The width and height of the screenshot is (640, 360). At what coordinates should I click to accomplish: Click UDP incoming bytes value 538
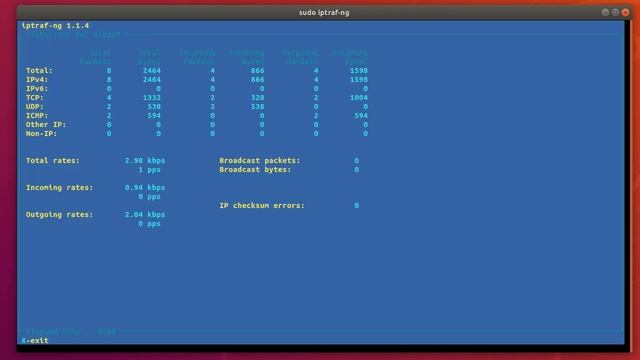click(258, 107)
